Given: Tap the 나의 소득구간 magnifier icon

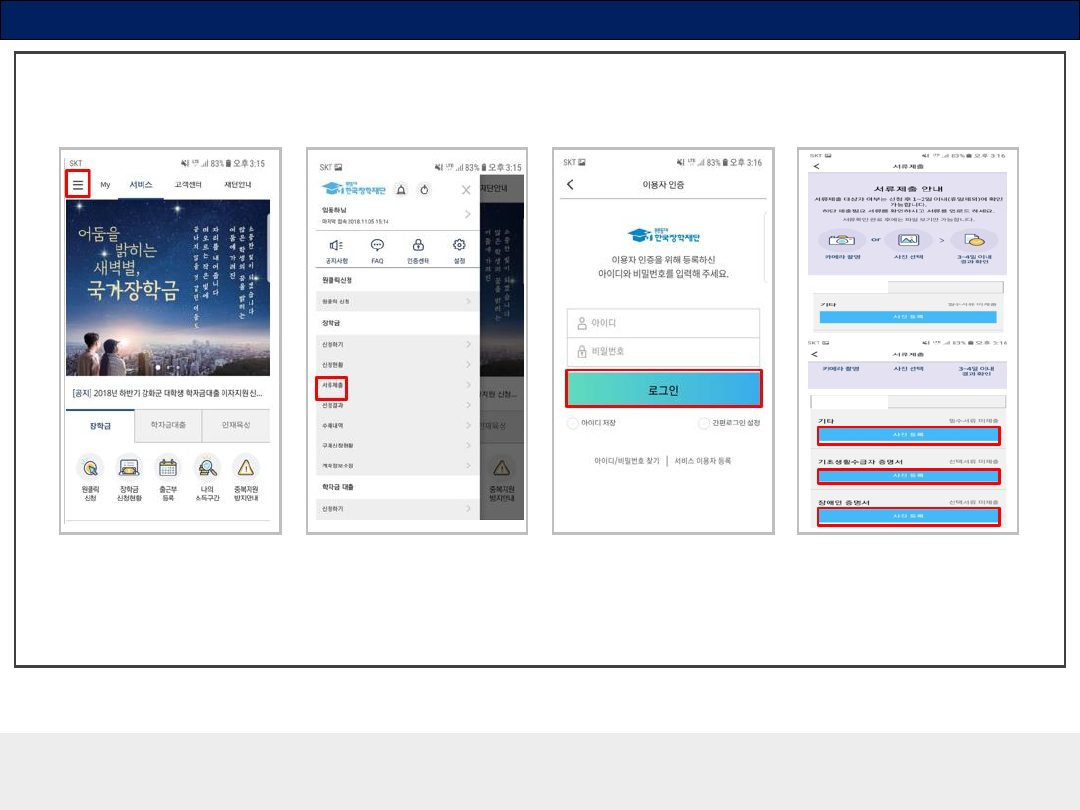Looking at the screenshot, I should [207, 467].
